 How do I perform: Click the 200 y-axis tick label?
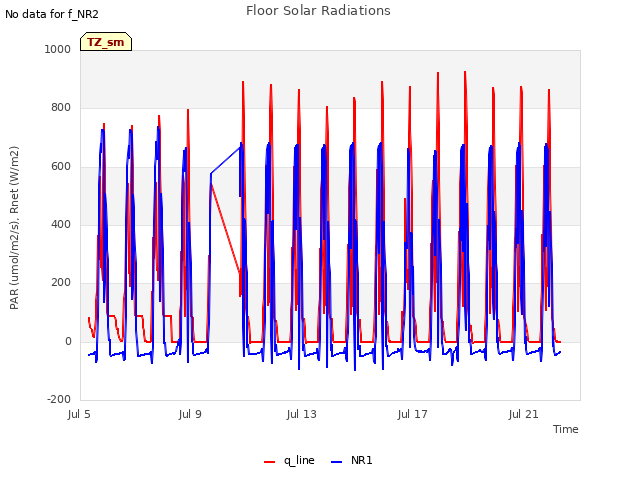[x=61, y=282]
